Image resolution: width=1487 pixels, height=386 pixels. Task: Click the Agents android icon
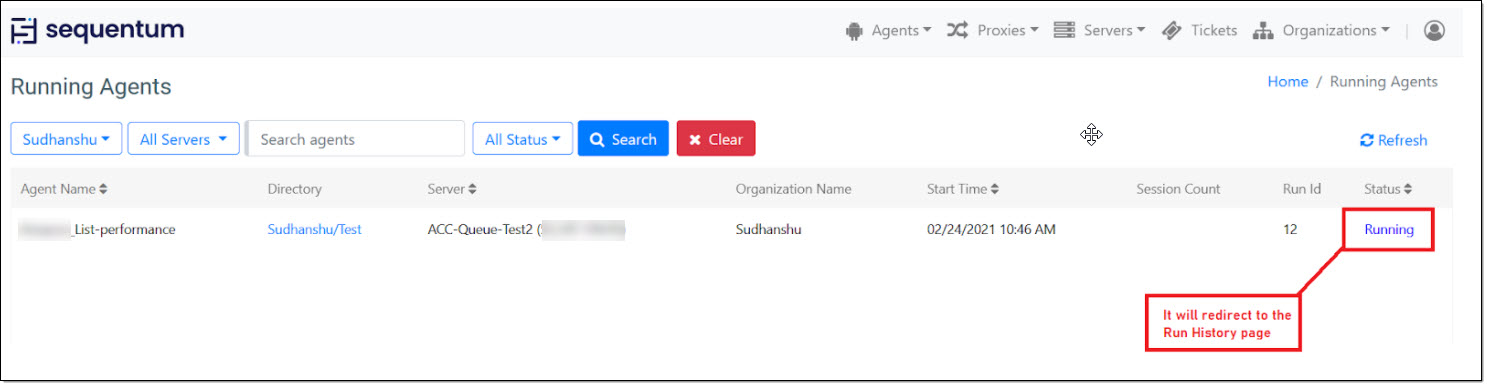coord(854,31)
